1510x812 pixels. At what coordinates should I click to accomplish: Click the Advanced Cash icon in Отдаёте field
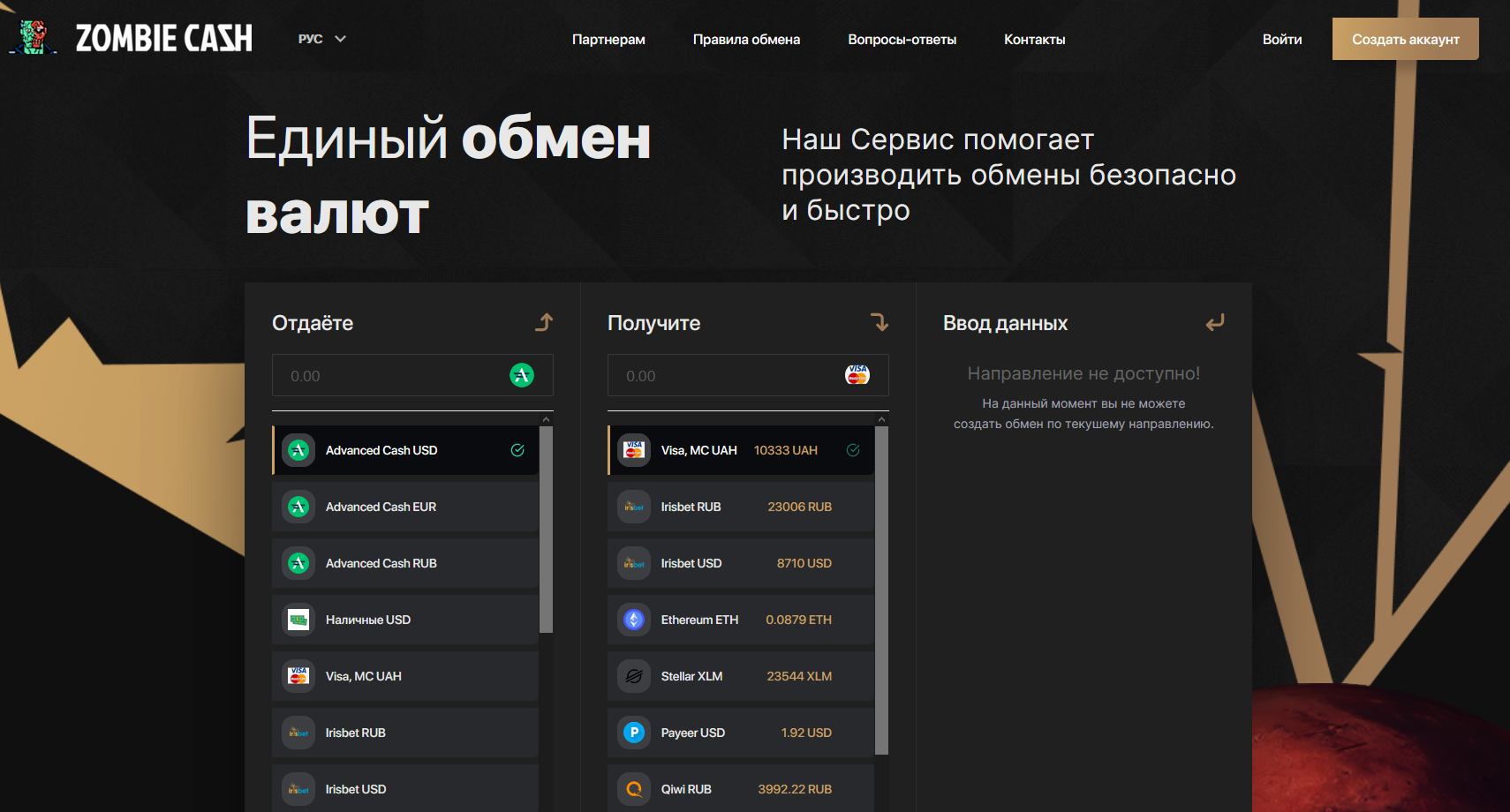522,375
